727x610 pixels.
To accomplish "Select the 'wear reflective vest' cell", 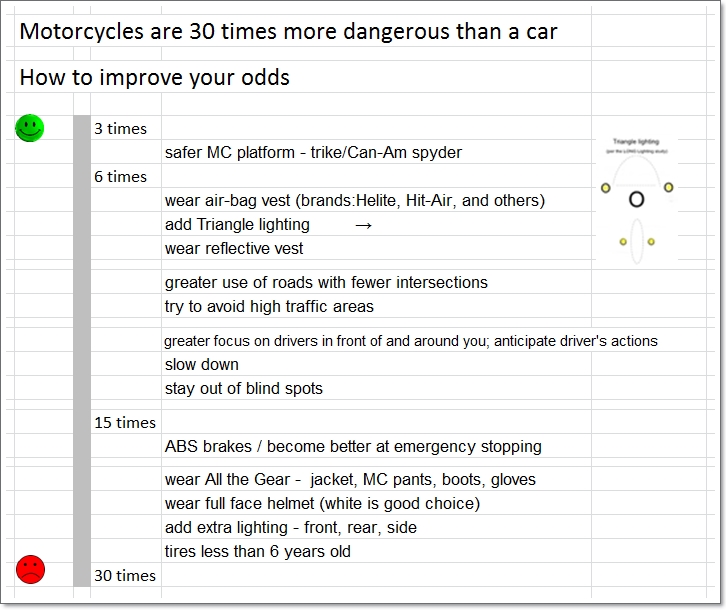I will 234,249.
